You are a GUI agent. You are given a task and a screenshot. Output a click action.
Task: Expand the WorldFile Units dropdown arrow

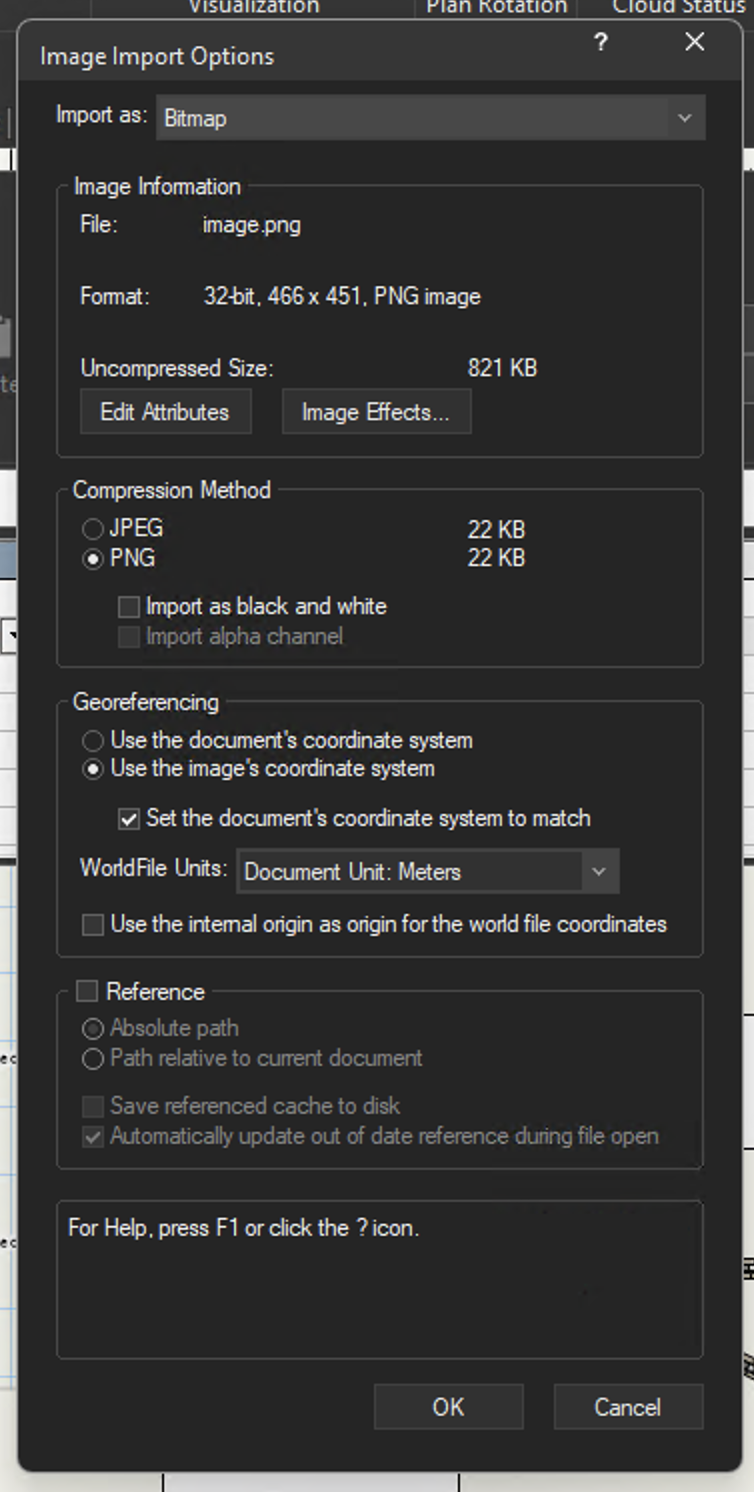598,872
